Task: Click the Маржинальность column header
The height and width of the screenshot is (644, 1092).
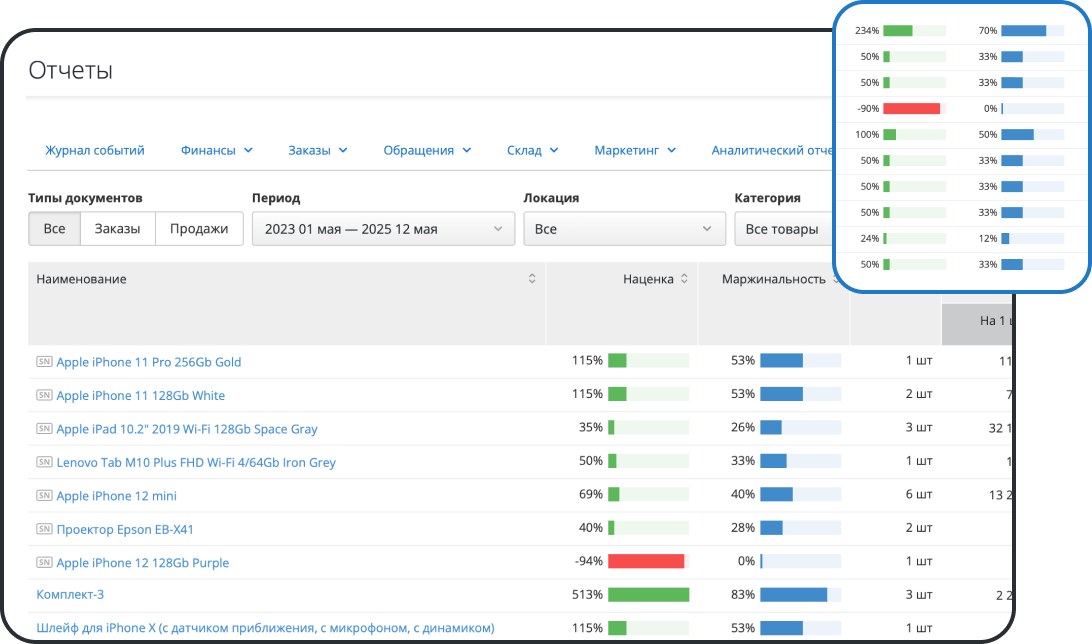Action: pyautogui.click(x=773, y=279)
